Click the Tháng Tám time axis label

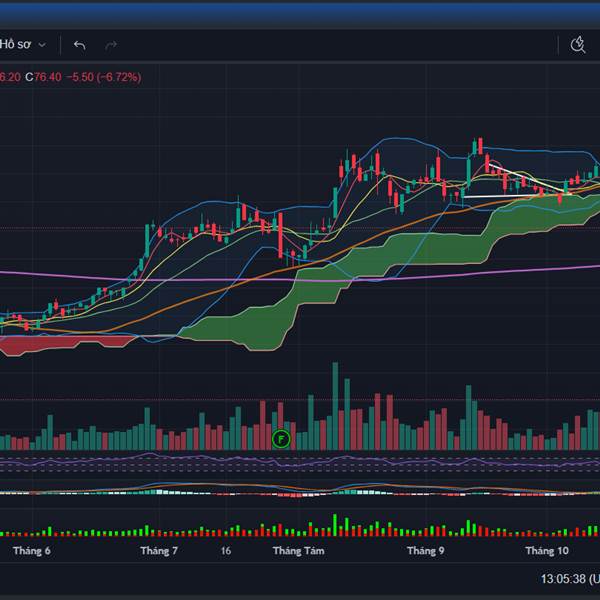tap(299, 551)
